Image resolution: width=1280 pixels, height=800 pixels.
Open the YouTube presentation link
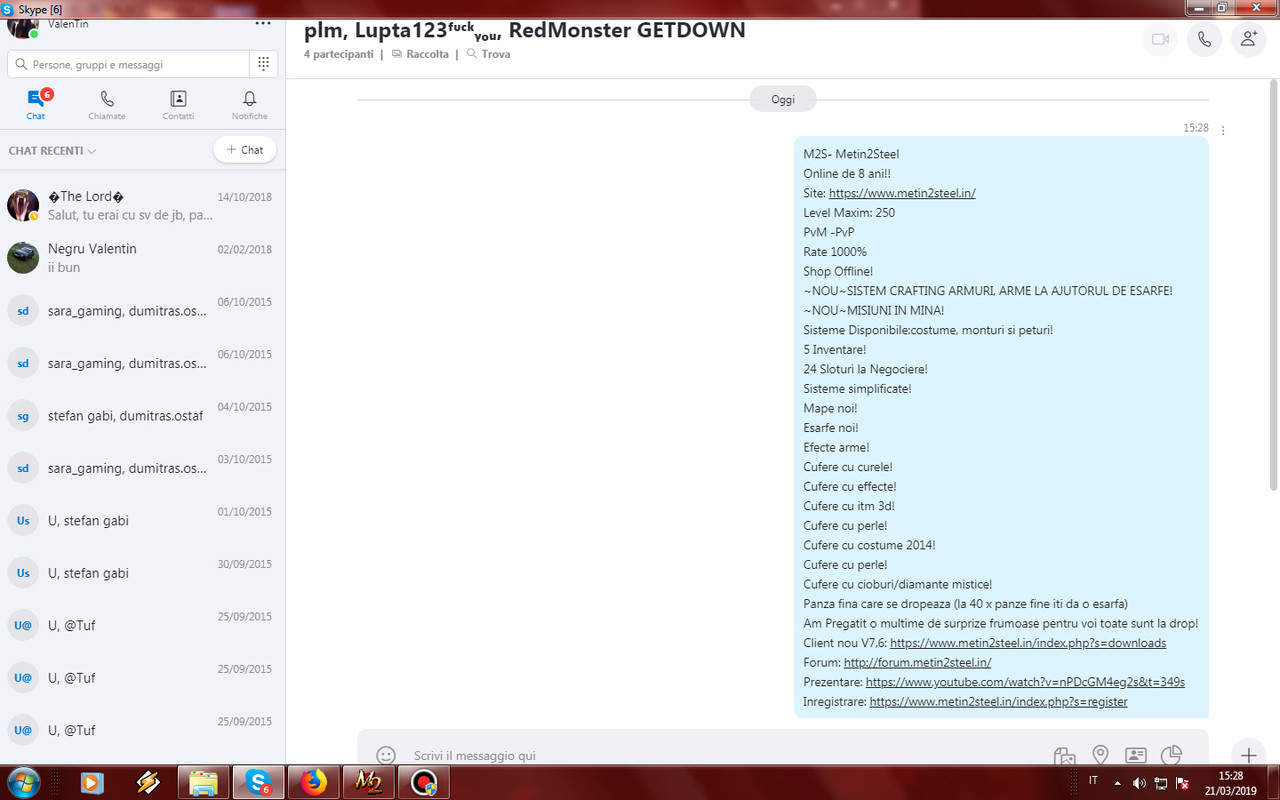coord(1025,682)
